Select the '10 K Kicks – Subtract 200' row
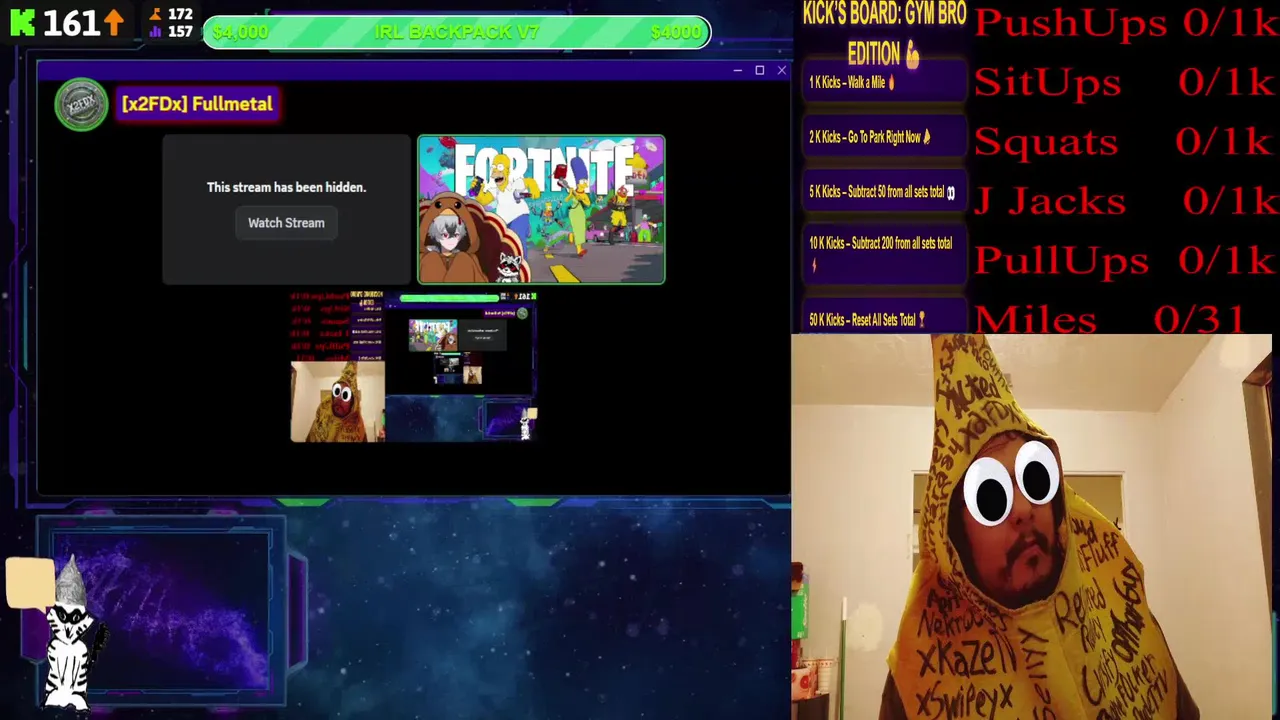 [x=884, y=253]
